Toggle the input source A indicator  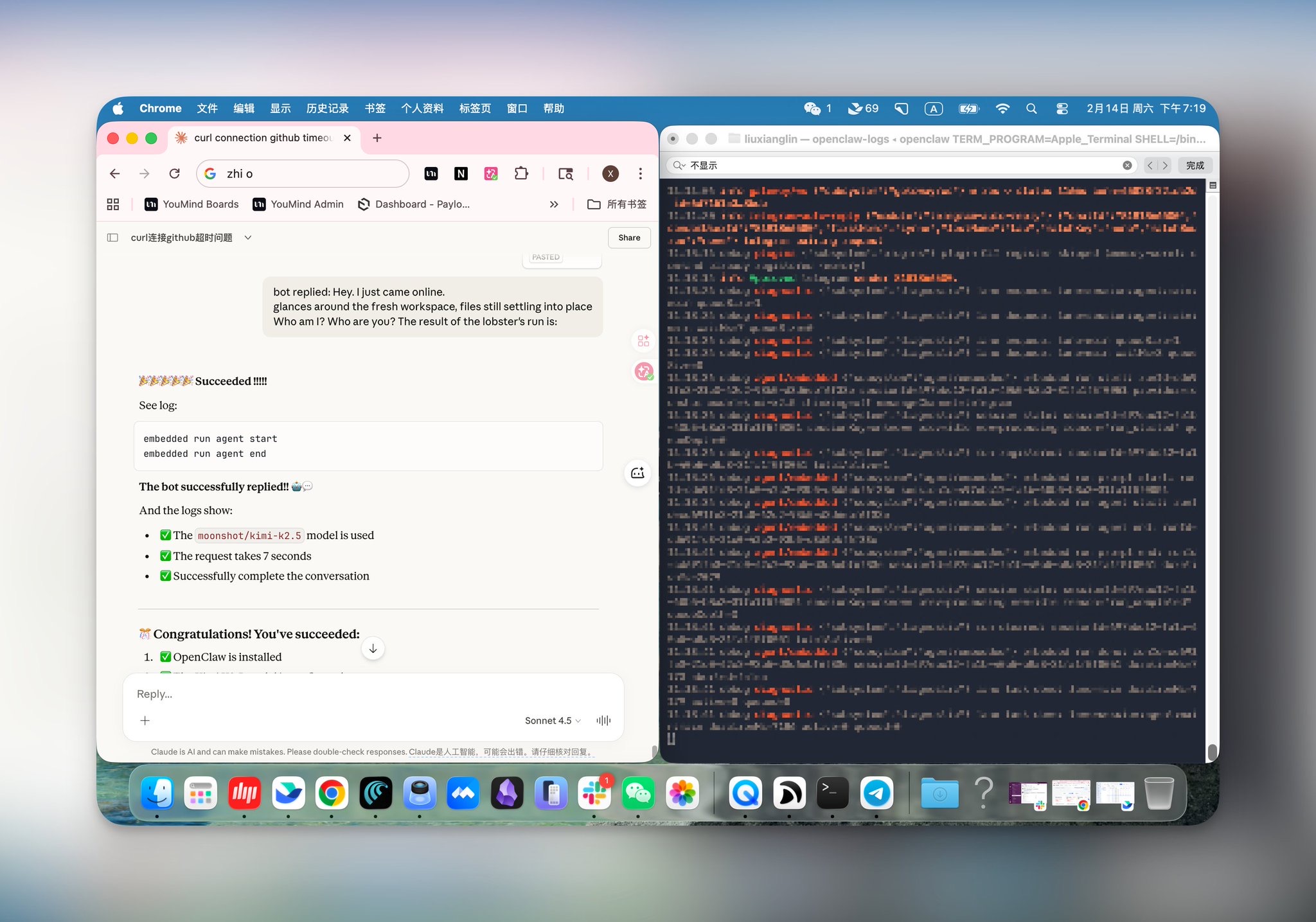[x=933, y=109]
